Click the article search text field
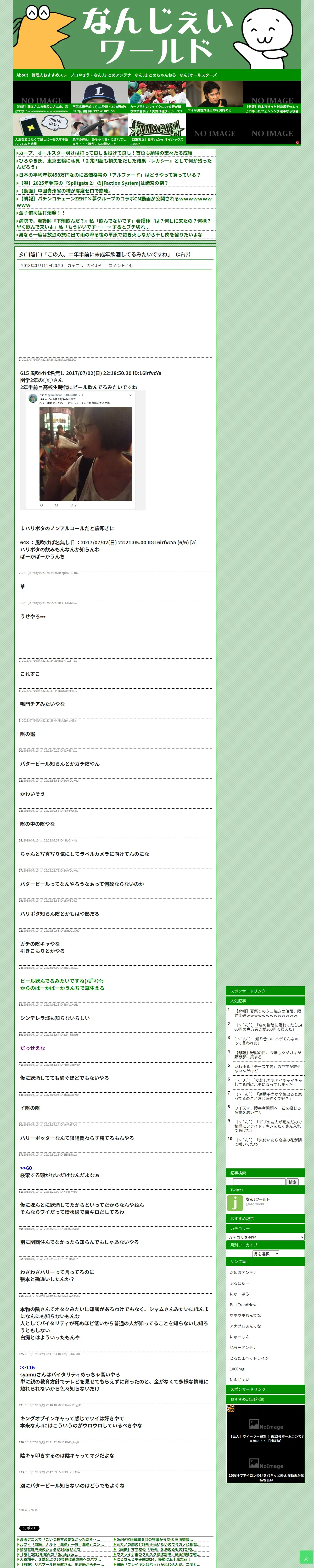 (x=259, y=1181)
